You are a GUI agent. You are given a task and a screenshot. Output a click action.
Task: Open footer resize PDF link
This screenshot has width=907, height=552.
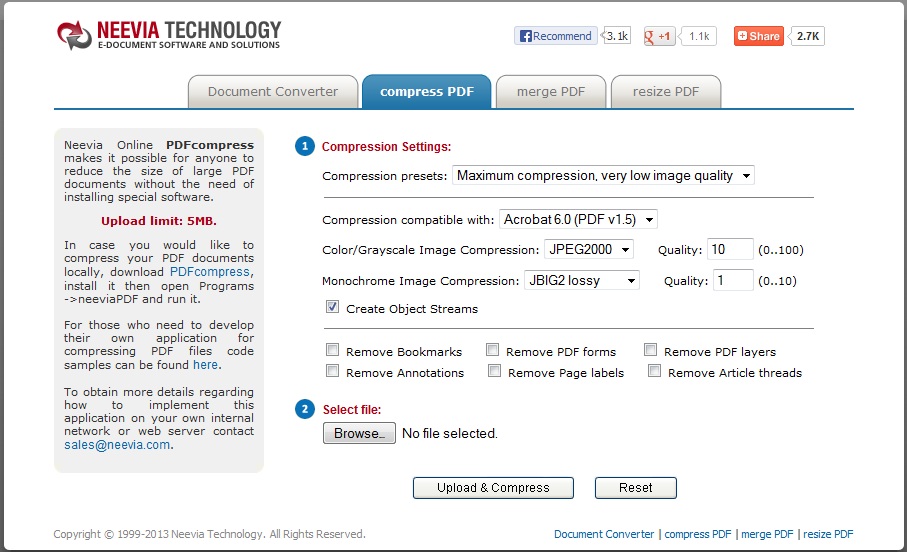pos(828,534)
